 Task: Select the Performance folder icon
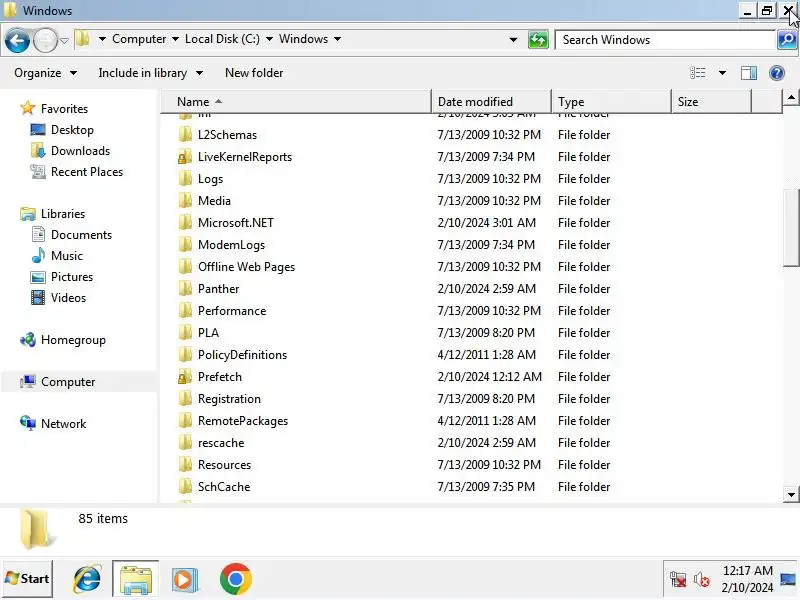pyautogui.click(x=185, y=310)
